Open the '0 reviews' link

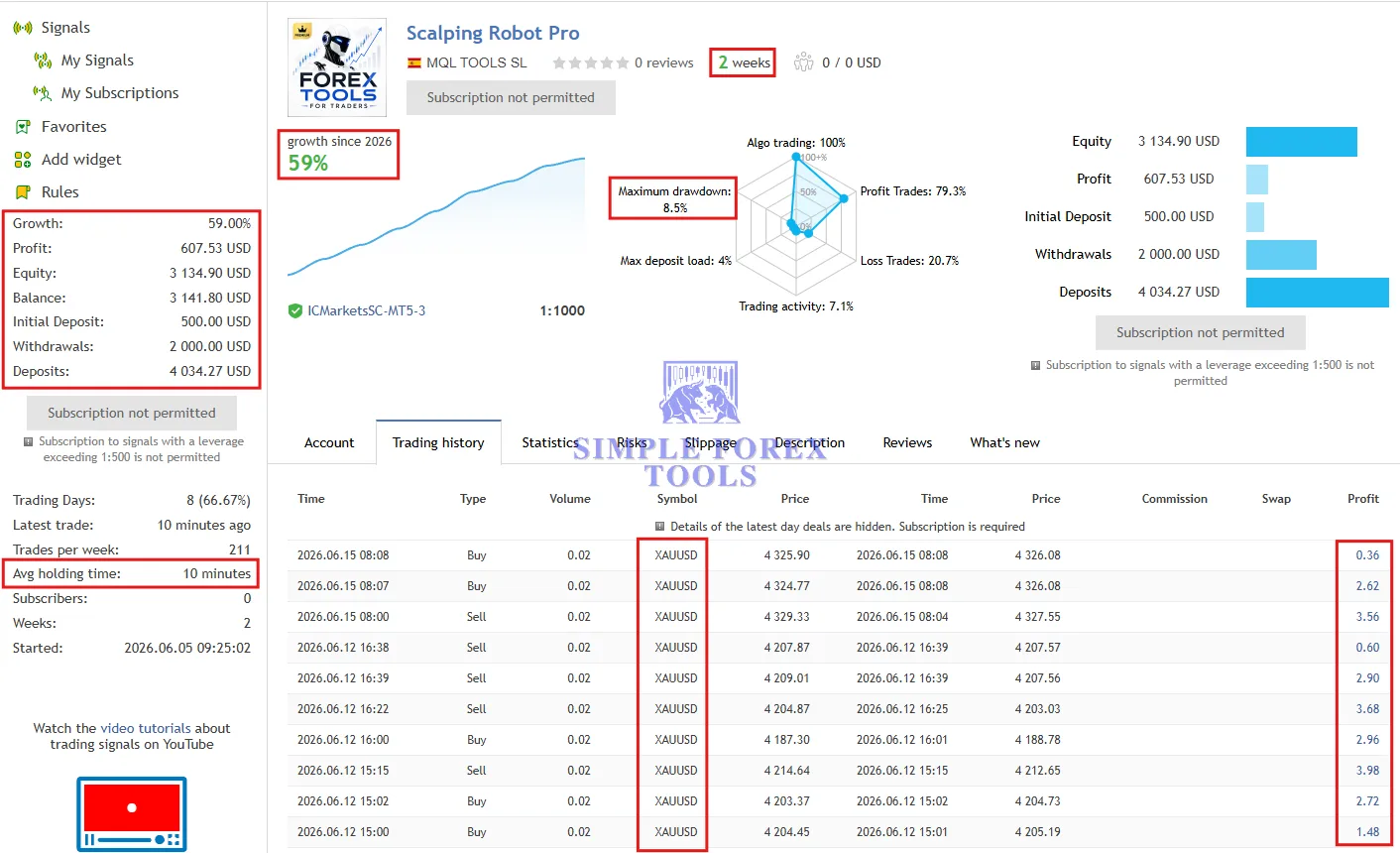pos(664,62)
